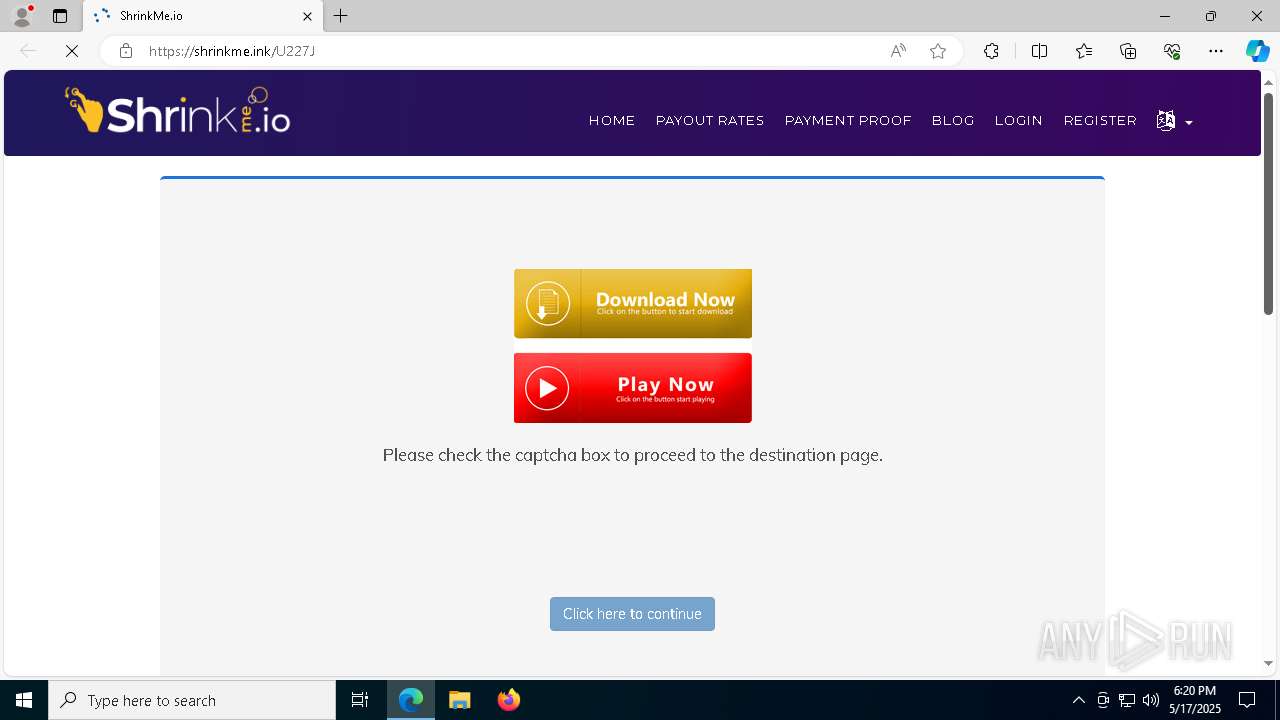Viewport: 1280px width, 720px height.
Task: Open Task View
Action: click(x=360, y=700)
